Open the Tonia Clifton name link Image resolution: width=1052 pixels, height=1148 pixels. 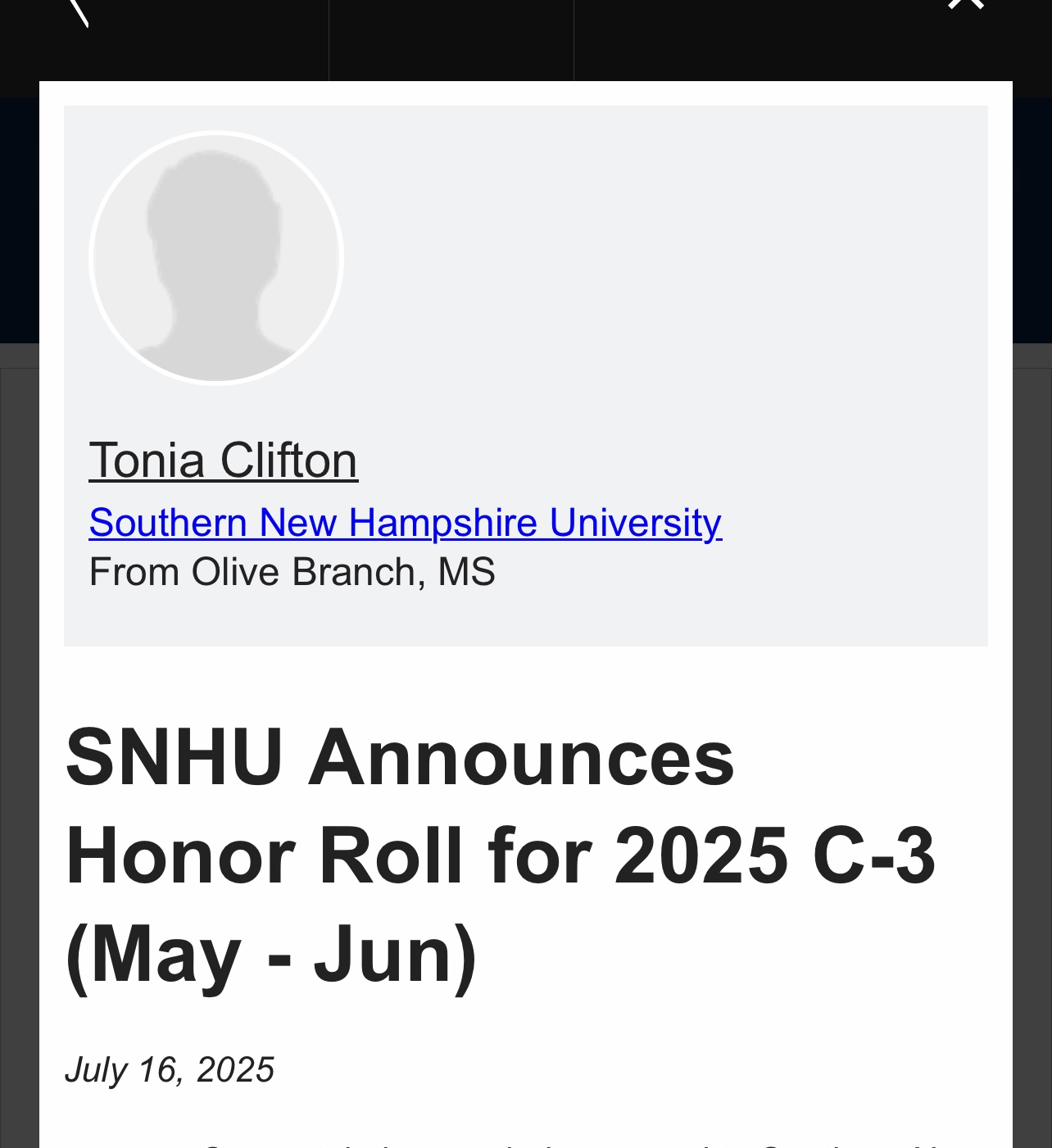[x=224, y=460]
